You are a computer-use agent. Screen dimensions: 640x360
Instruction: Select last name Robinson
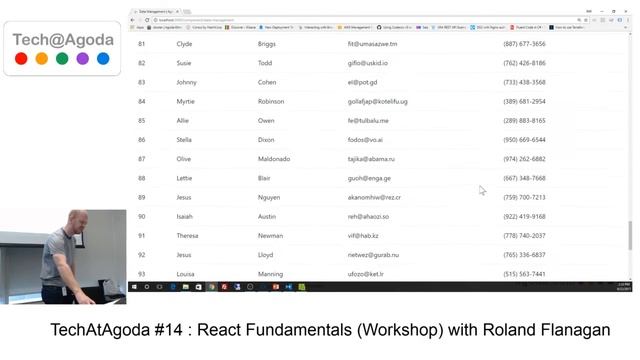(271, 101)
